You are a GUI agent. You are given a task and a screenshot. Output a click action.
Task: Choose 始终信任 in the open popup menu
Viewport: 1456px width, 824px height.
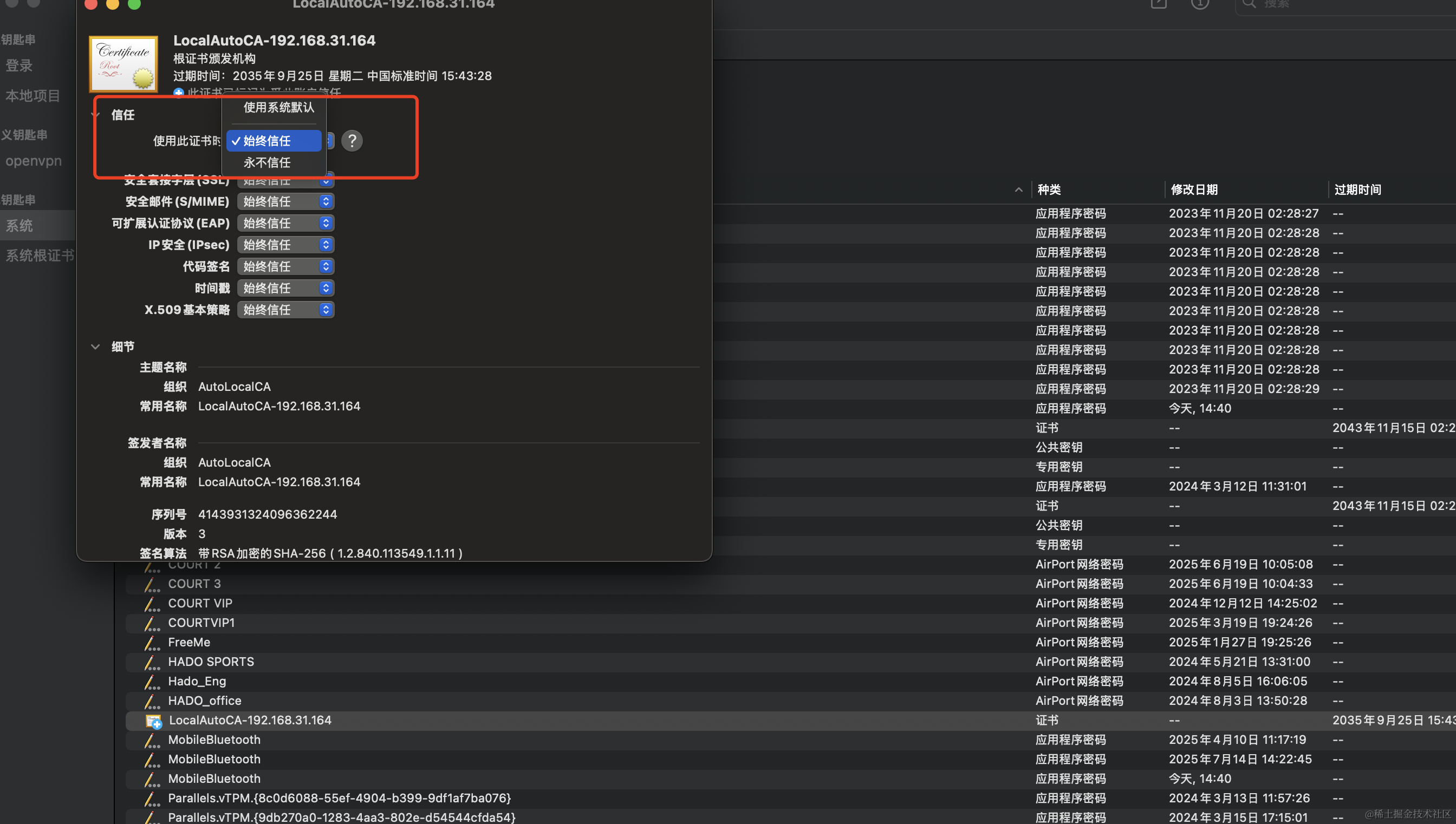pyautogui.click(x=274, y=140)
